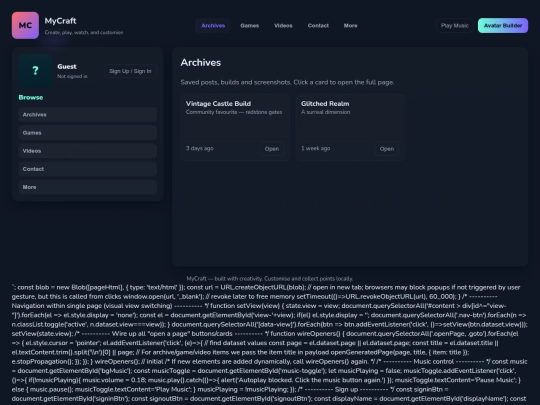
Task: Click 'A surreal dimension' description
Action: tap(325, 112)
